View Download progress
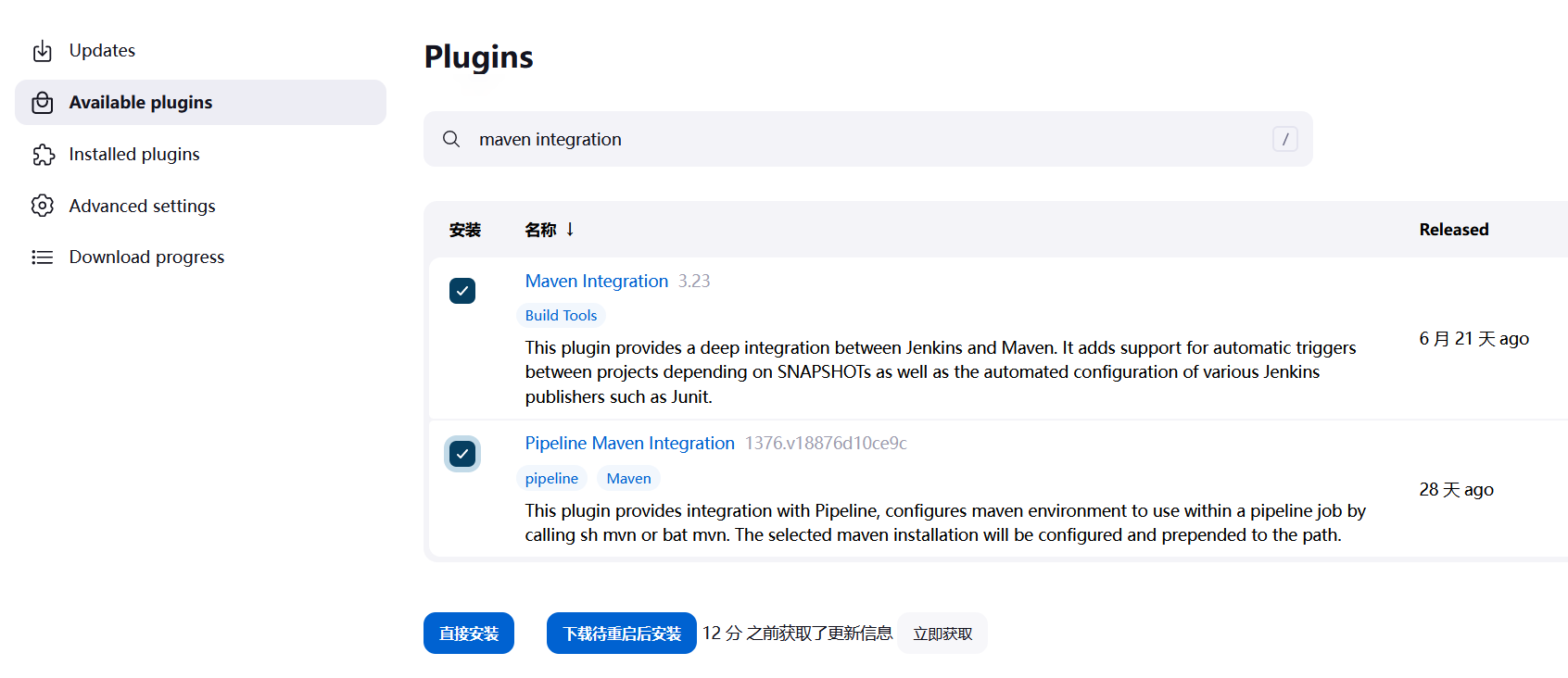Screen dimensions: 1568x678 click(x=200, y=257)
